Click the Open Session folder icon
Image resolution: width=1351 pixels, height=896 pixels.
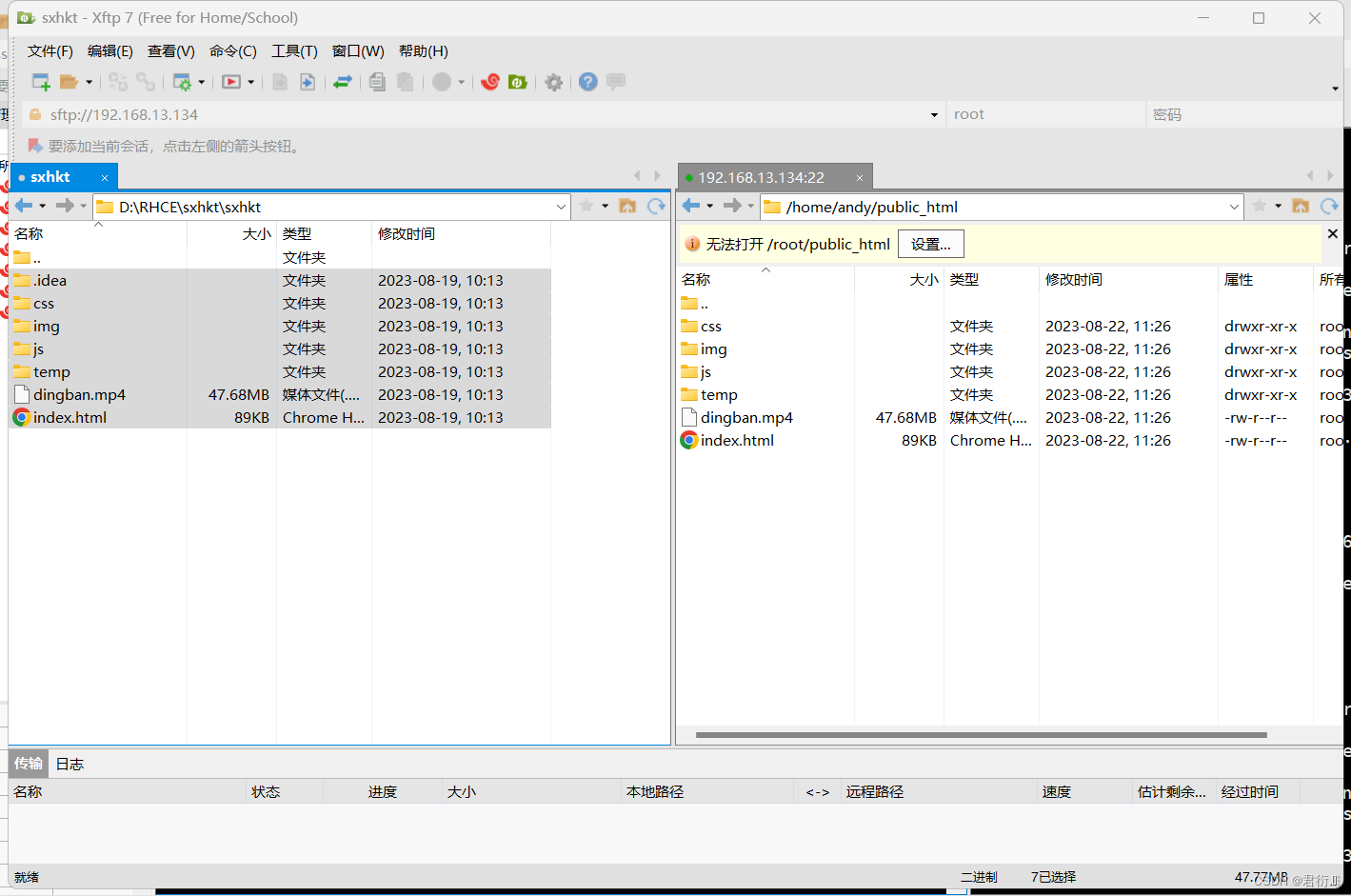(x=69, y=82)
